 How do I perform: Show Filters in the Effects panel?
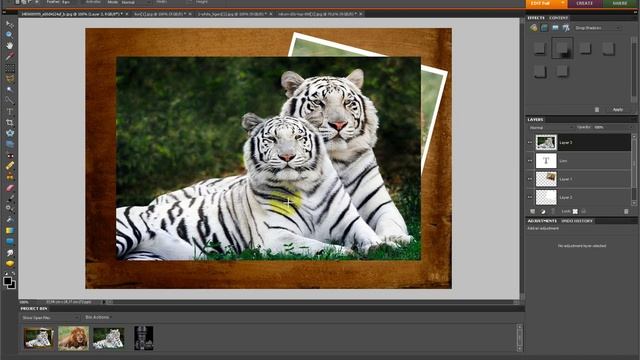pyautogui.click(x=533, y=28)
